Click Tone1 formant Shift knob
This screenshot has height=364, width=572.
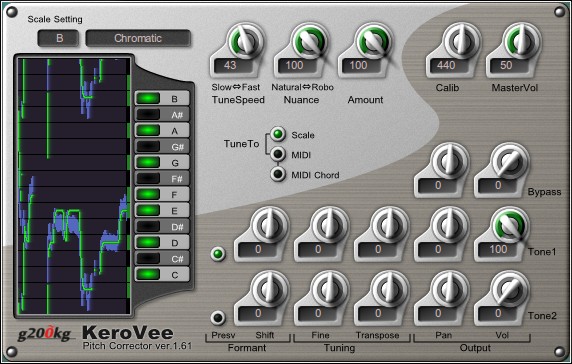(269, 225)
